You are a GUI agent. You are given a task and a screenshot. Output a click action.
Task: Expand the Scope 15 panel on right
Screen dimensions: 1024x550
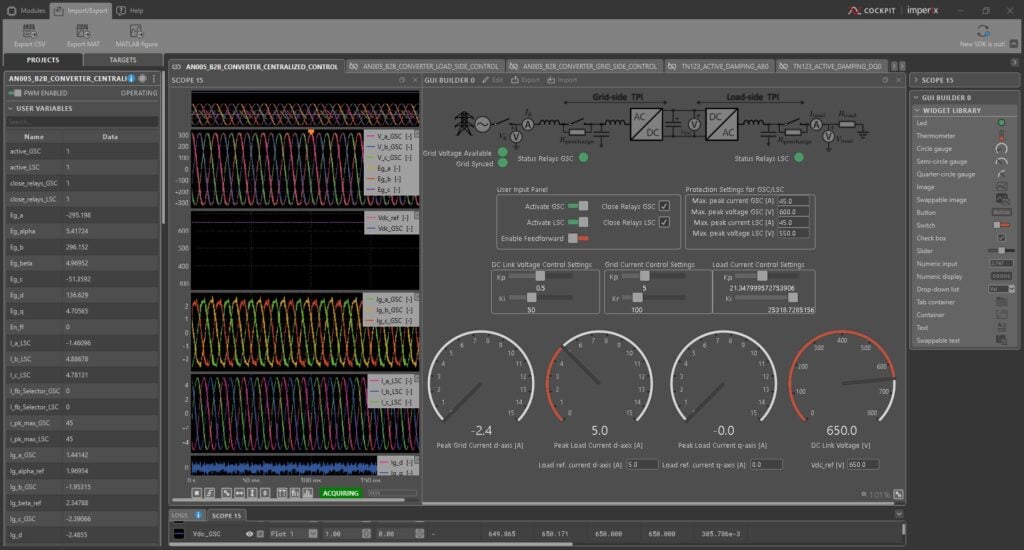tap(916, 79)
